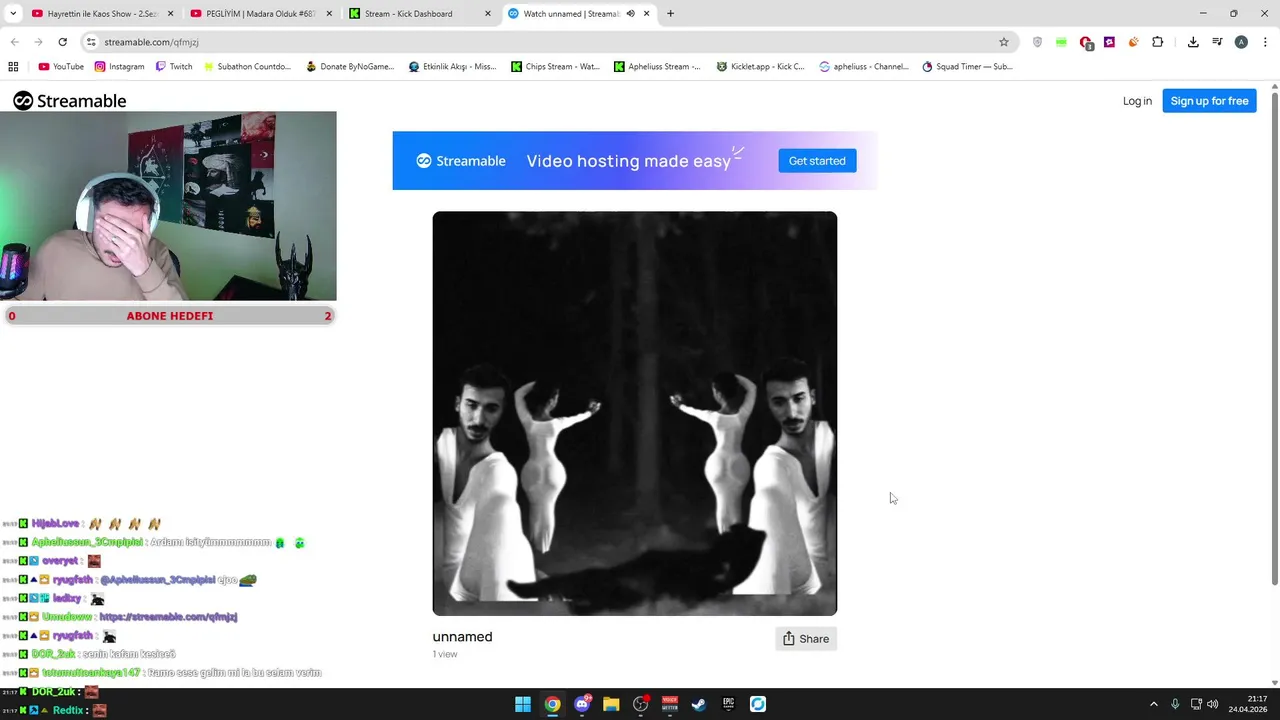Image resolution: width=1280 pixels, height=720 pixels.
Task: Open the apps grid in bookmarks bar
Action: (x=13, y=67)
